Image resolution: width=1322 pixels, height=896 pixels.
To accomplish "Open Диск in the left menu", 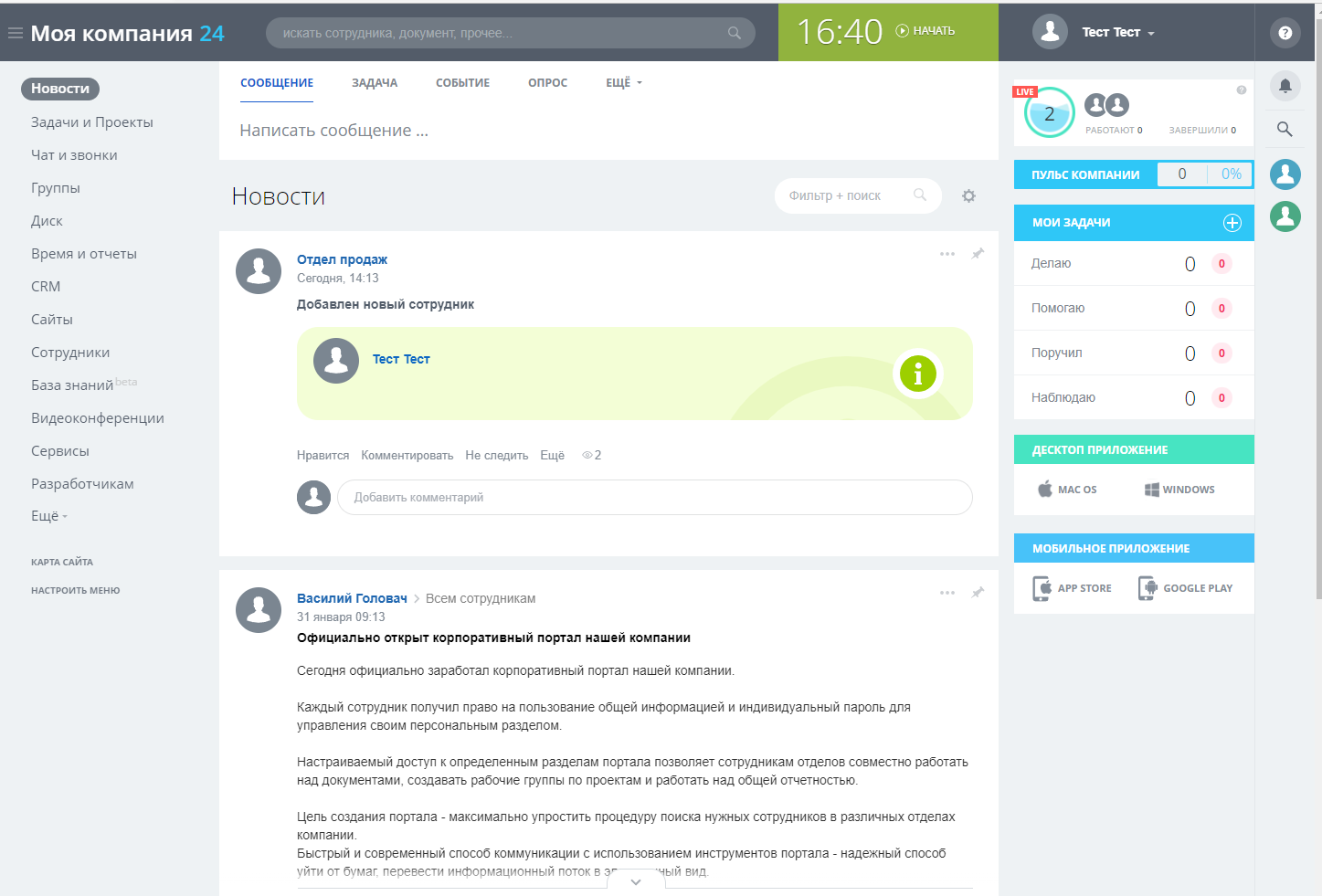I will (47, 221).
